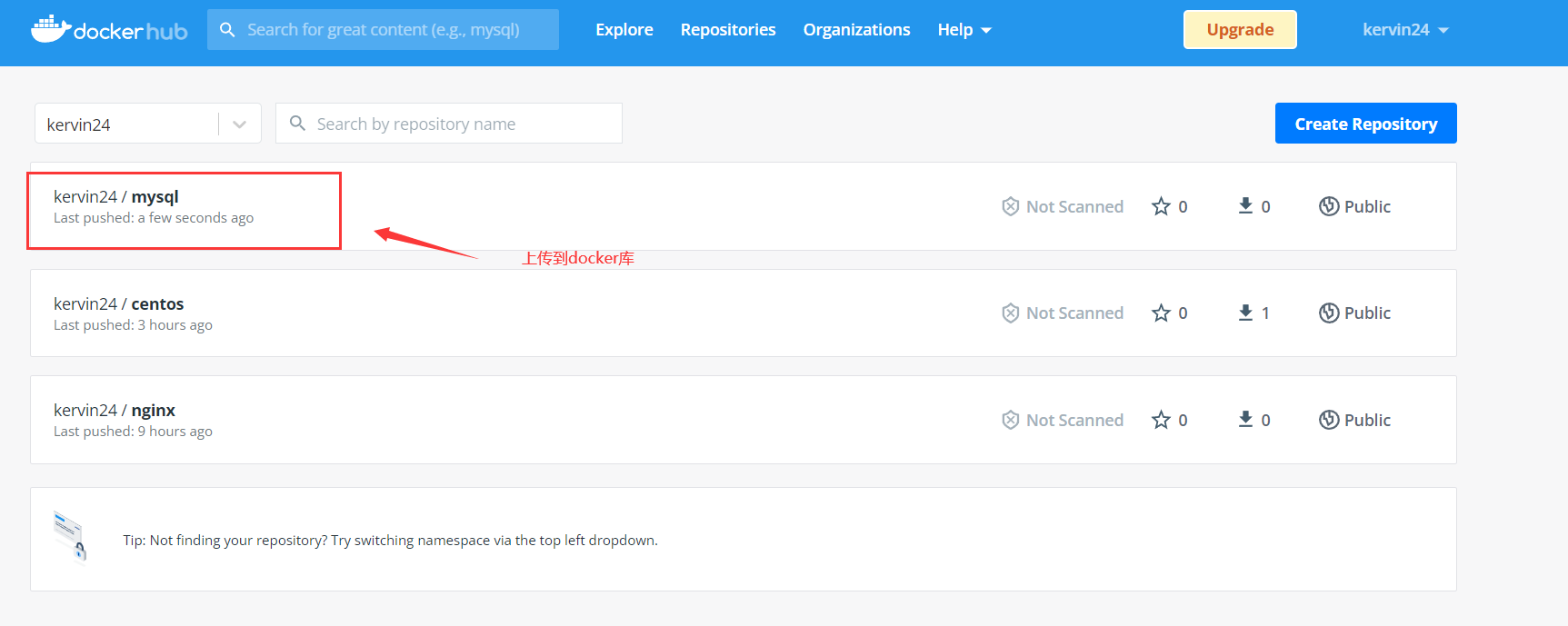
Task: Click the magnifier icon in repository search
Action: coord(297,123)
